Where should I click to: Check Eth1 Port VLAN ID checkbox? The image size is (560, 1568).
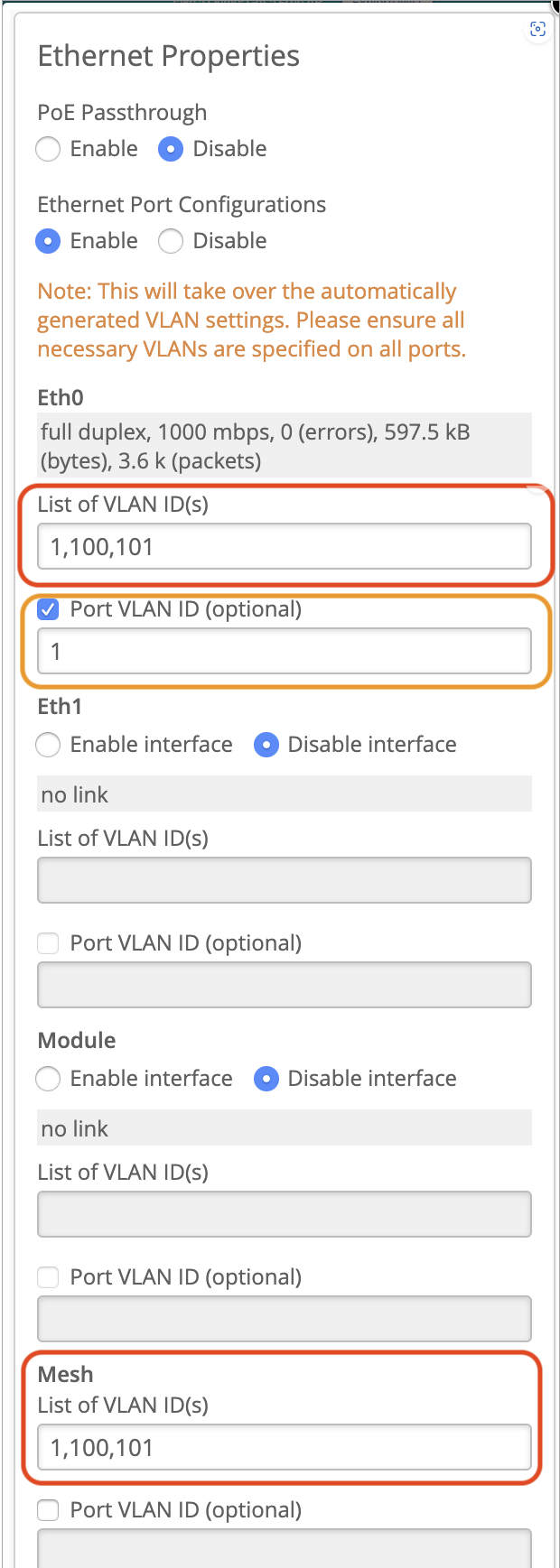pyautogui.click(x=49, y=943)
